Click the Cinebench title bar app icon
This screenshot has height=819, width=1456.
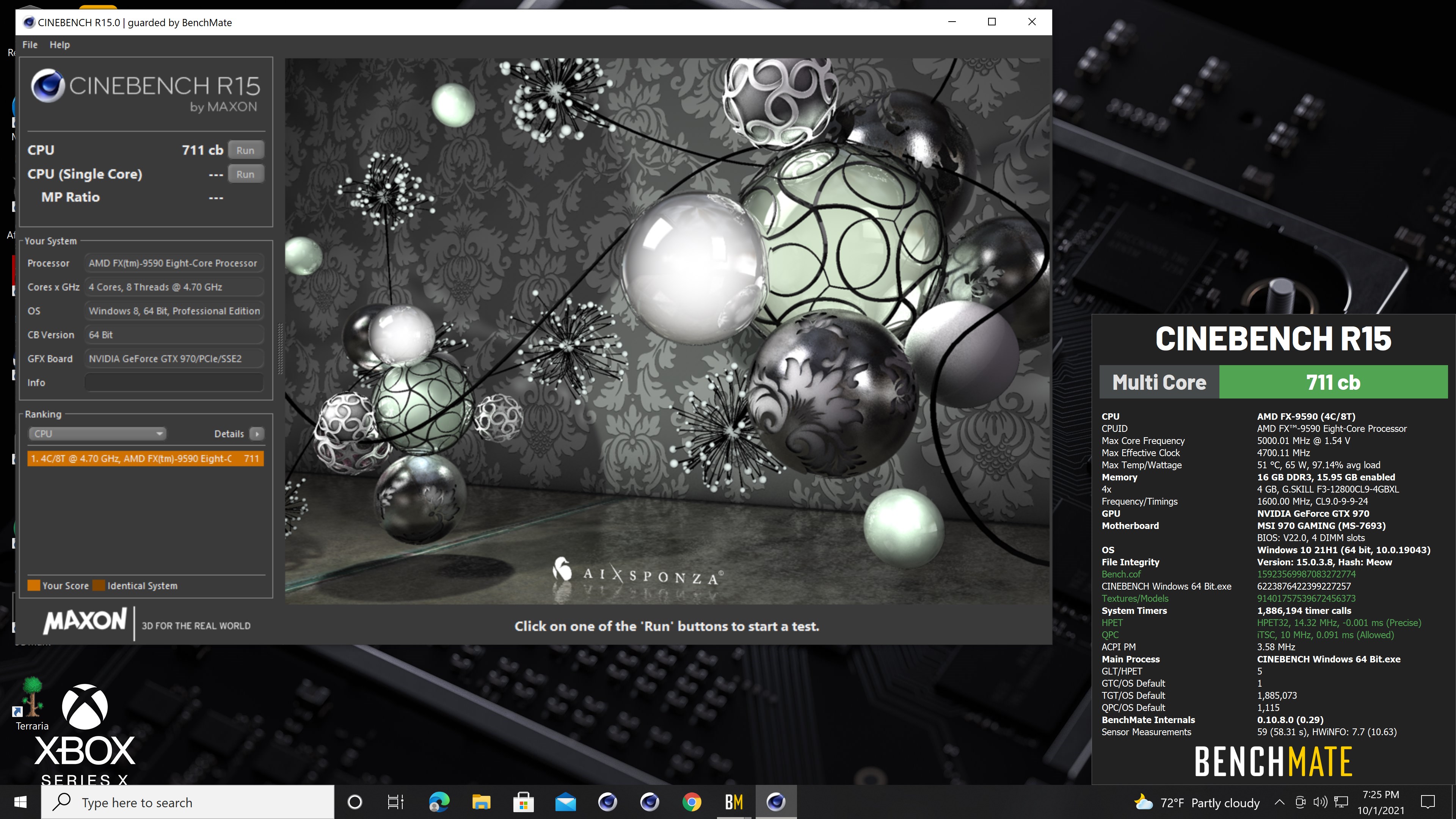(29, 23)
